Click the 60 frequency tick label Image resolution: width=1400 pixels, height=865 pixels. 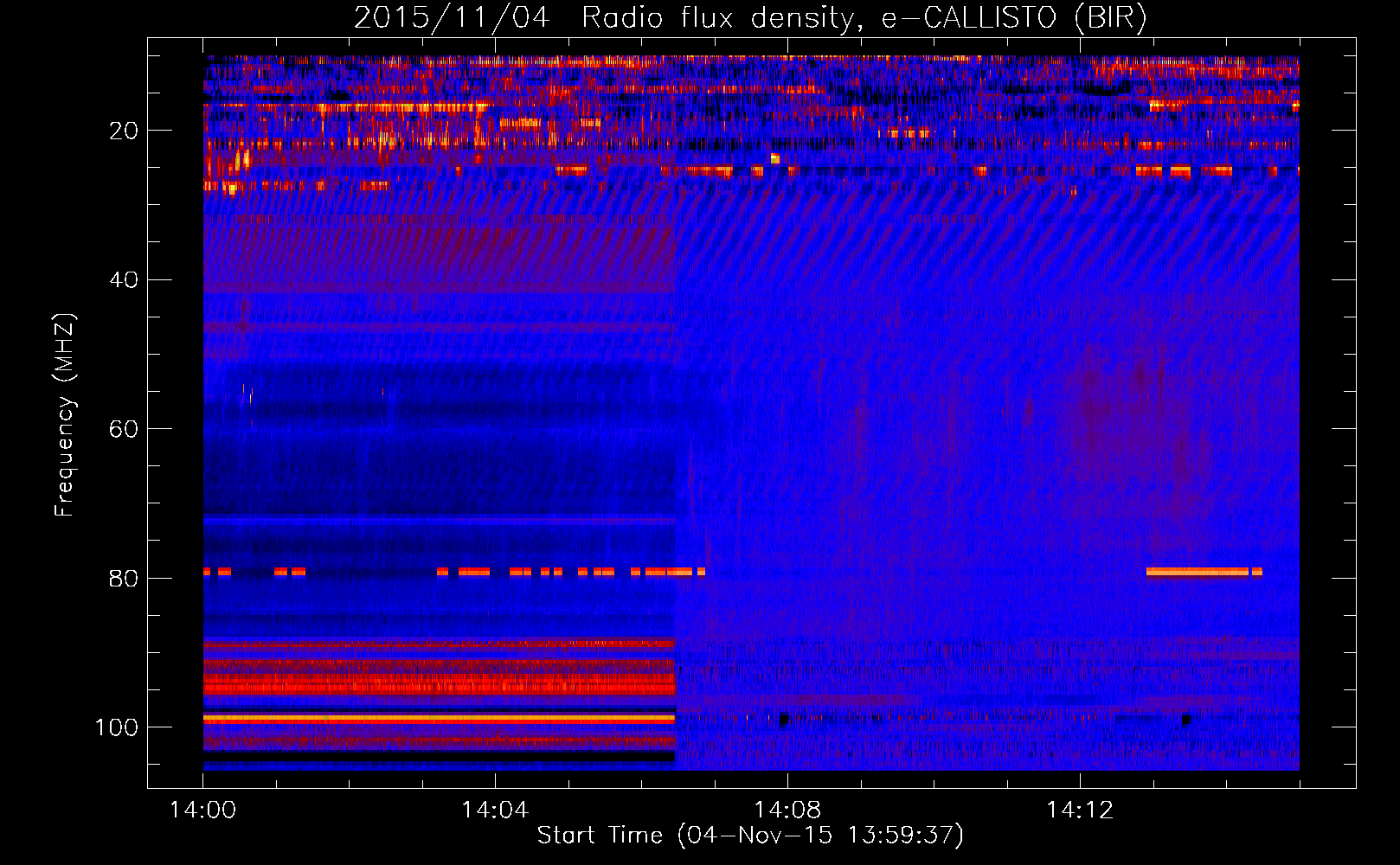(124, 430)
